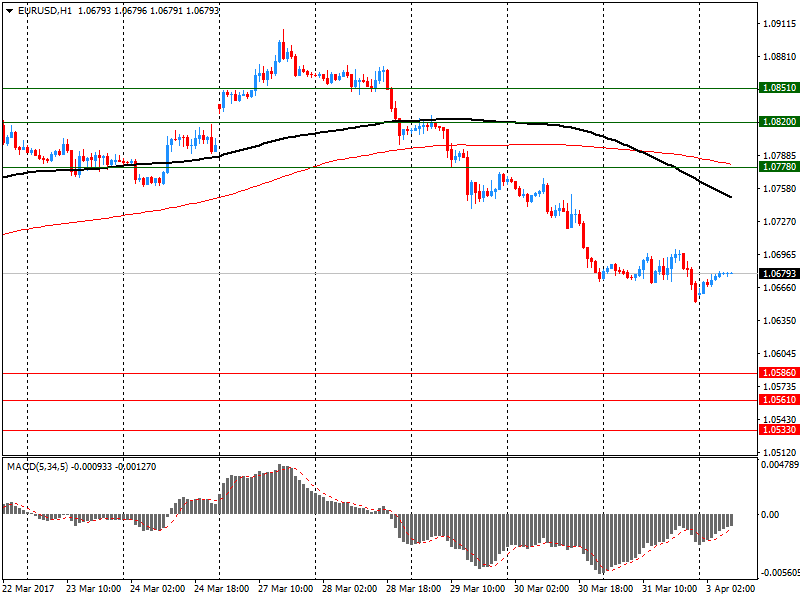This screenshot has height=600, width=800.
Task: Click the MACD zero level 0.00 label
Action: (x=770, y=514)
